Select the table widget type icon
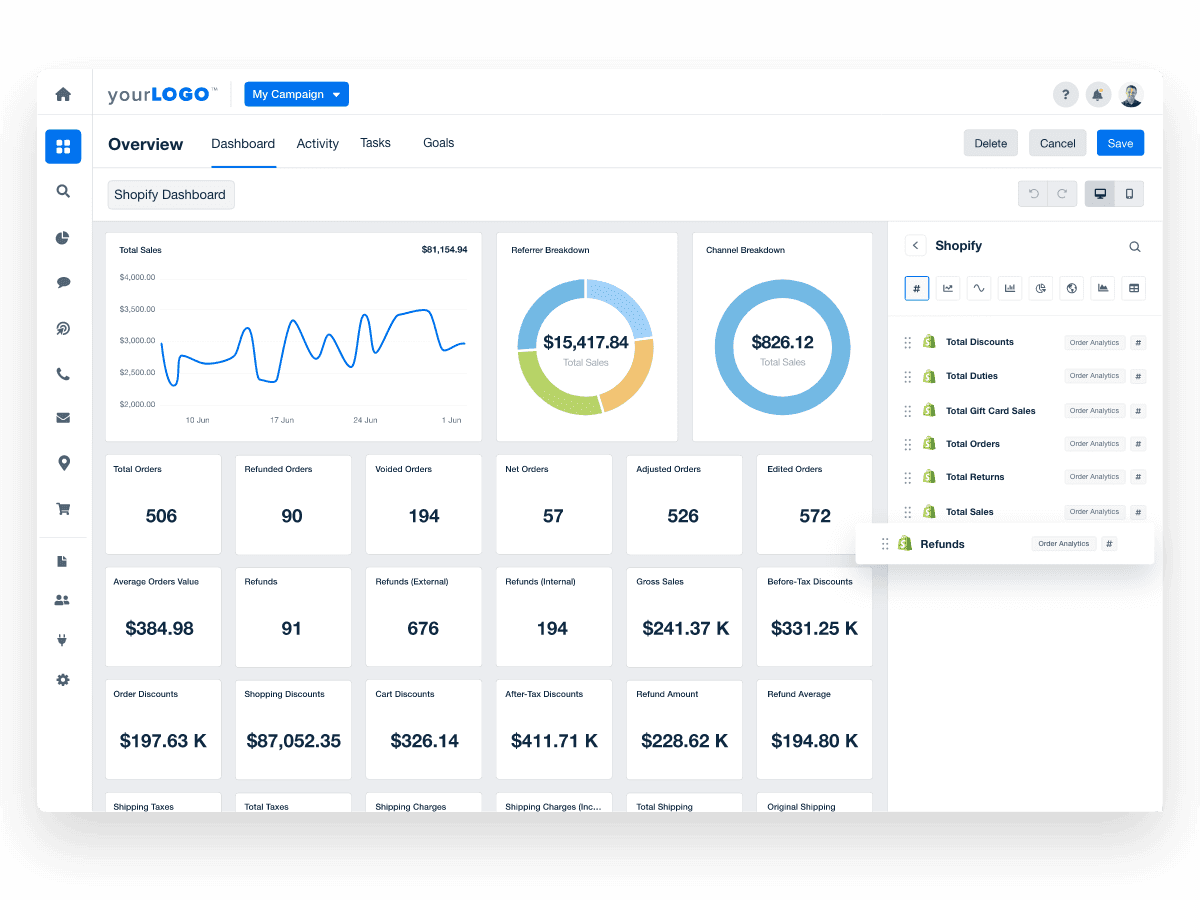The image size is (1200, 900). point(1133,288)
